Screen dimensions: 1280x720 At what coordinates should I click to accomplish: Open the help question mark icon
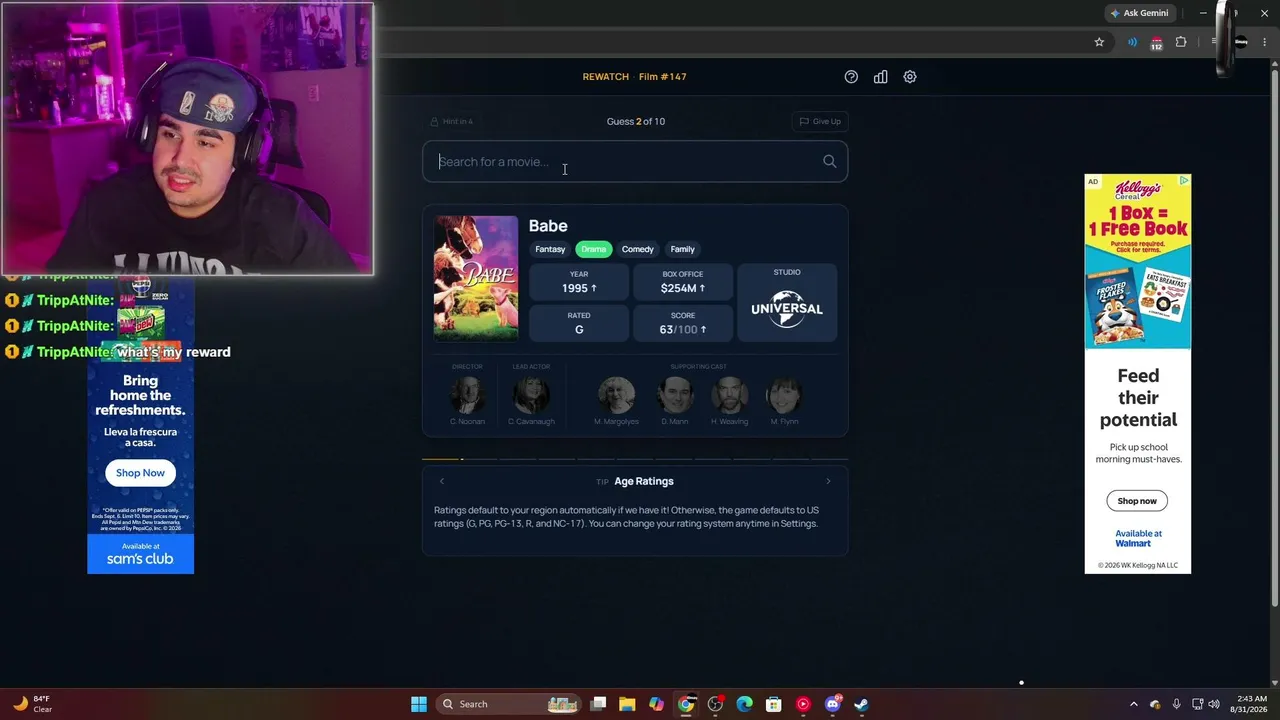(x=851, y=77)
